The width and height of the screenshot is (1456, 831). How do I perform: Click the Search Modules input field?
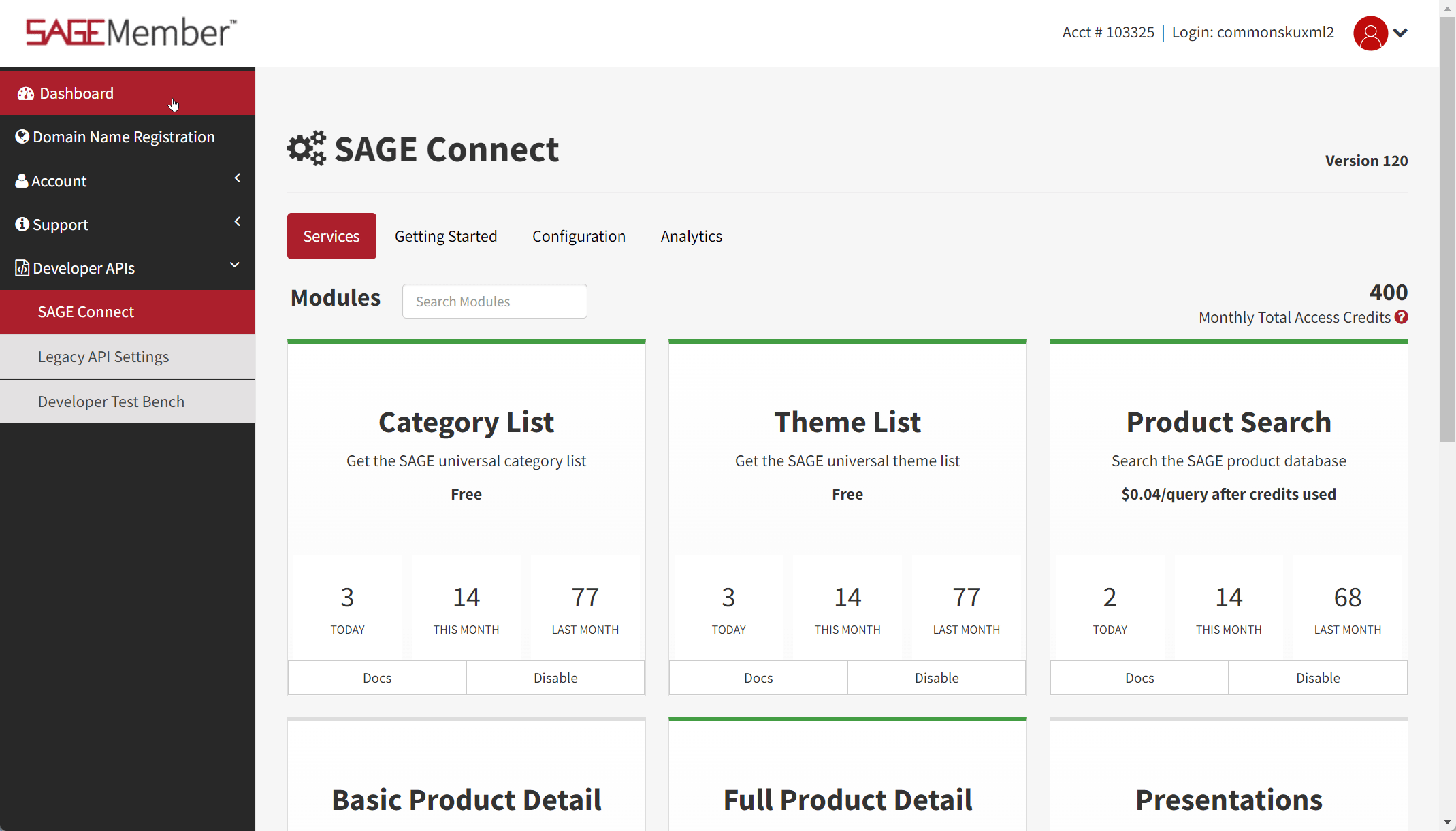(x=494, y=302)
